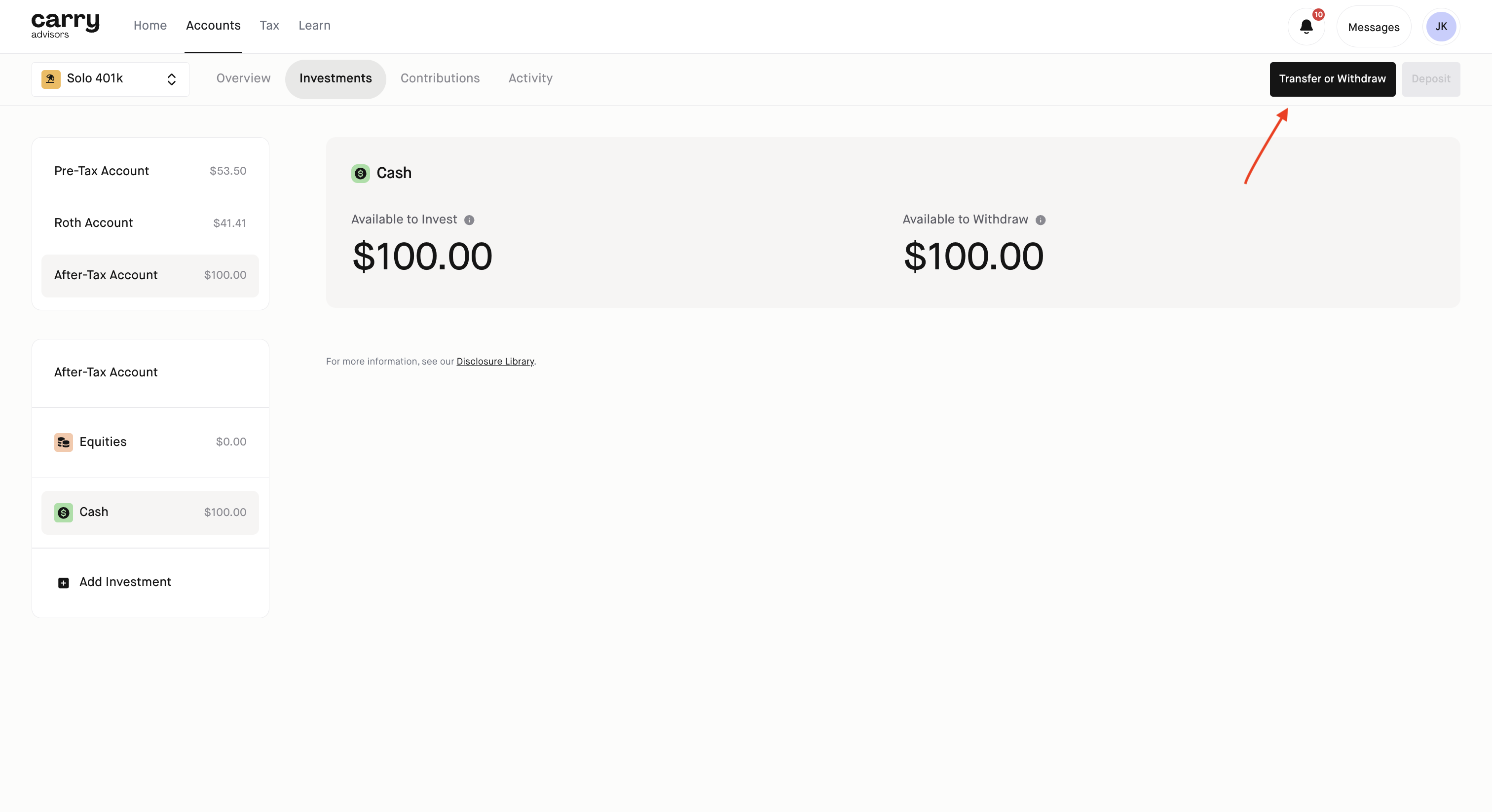
Task: Click Transfer or Withdraw button
Action: [1332, 79]
